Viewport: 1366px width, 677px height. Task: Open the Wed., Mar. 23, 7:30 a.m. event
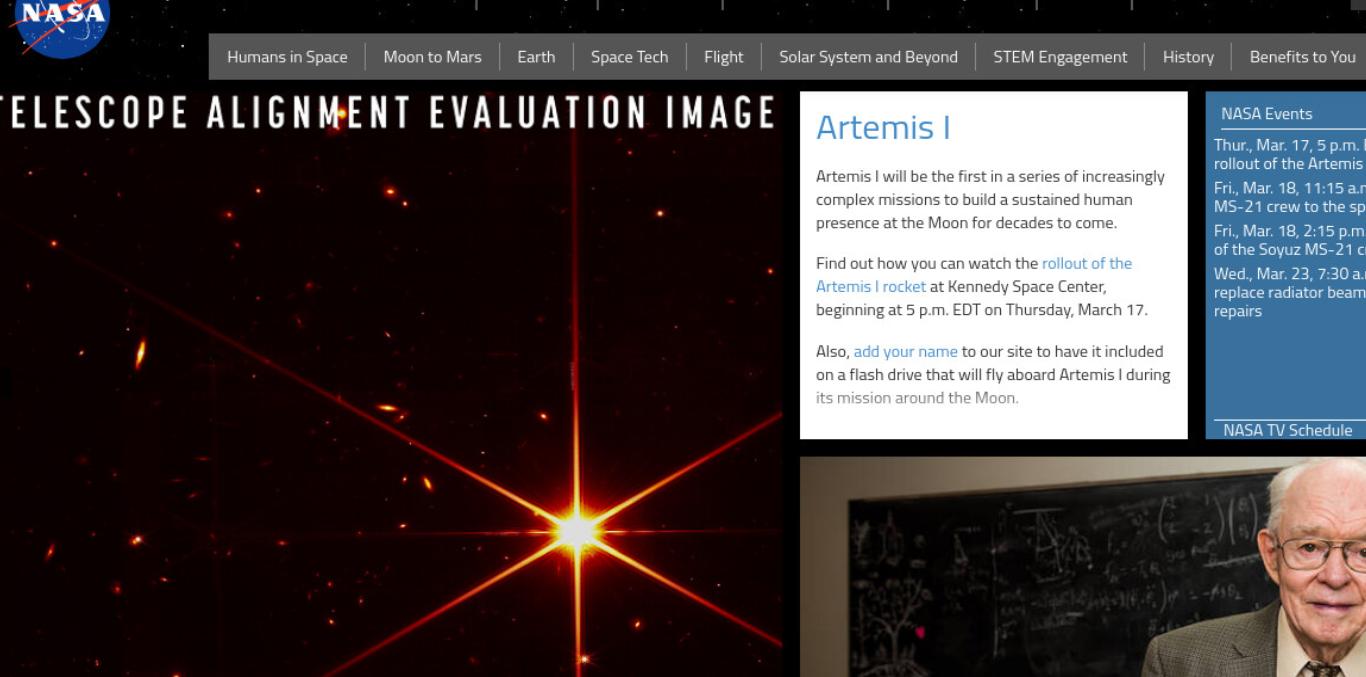coord(1290,292)
